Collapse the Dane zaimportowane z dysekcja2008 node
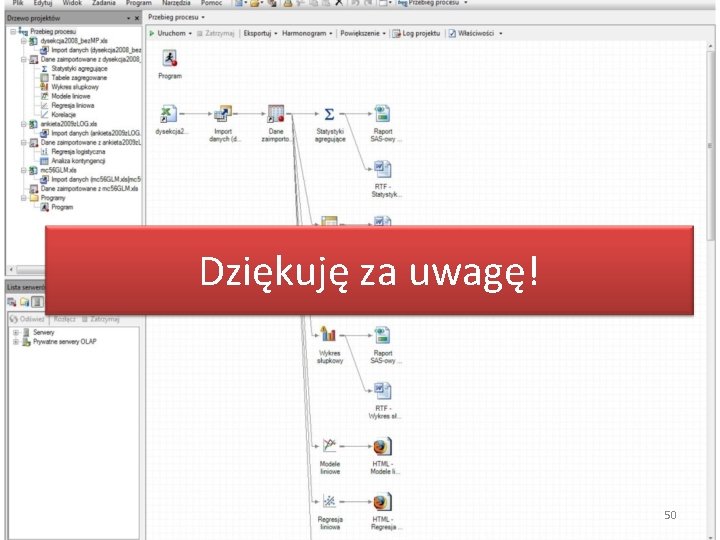720x540 pixels. (x=23, y=59)
